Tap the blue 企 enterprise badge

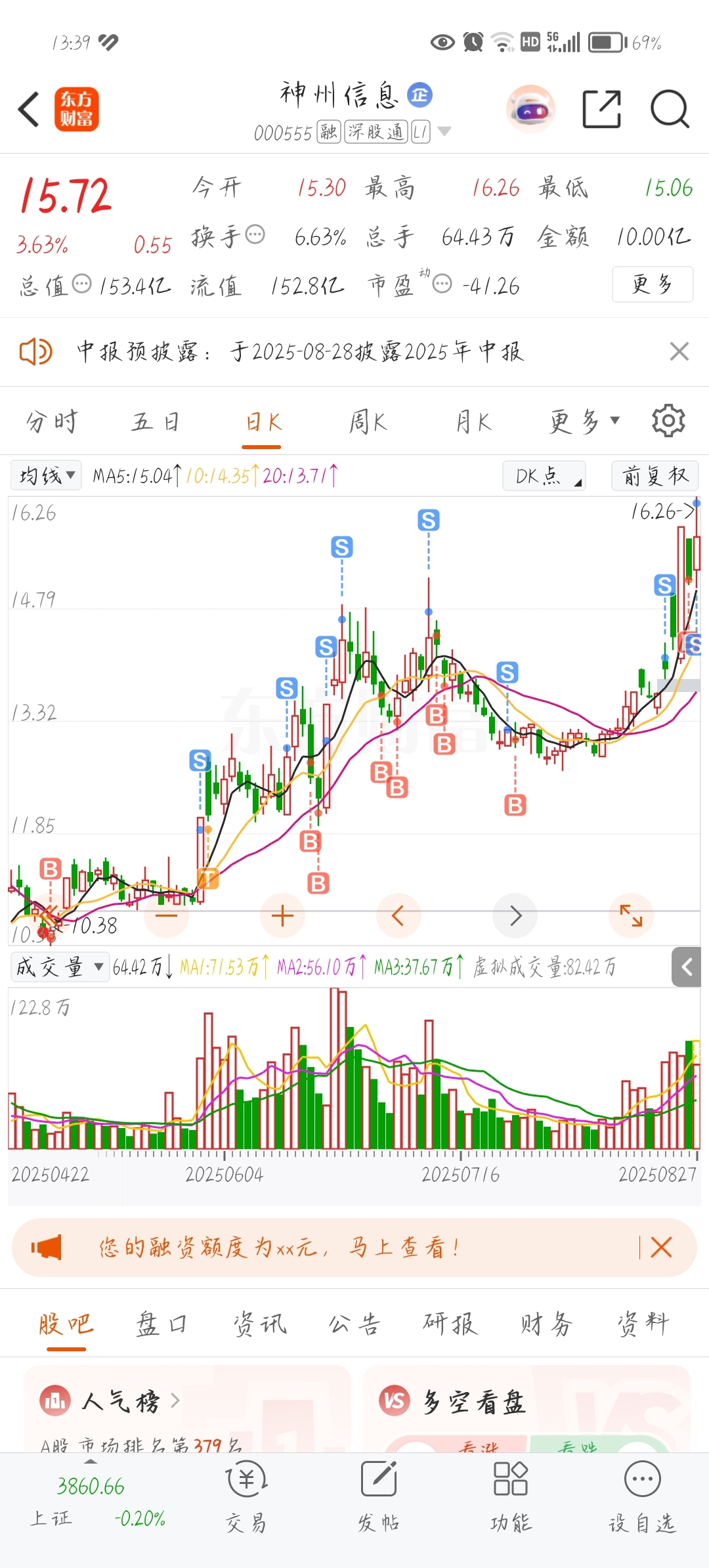click(419, 95)
